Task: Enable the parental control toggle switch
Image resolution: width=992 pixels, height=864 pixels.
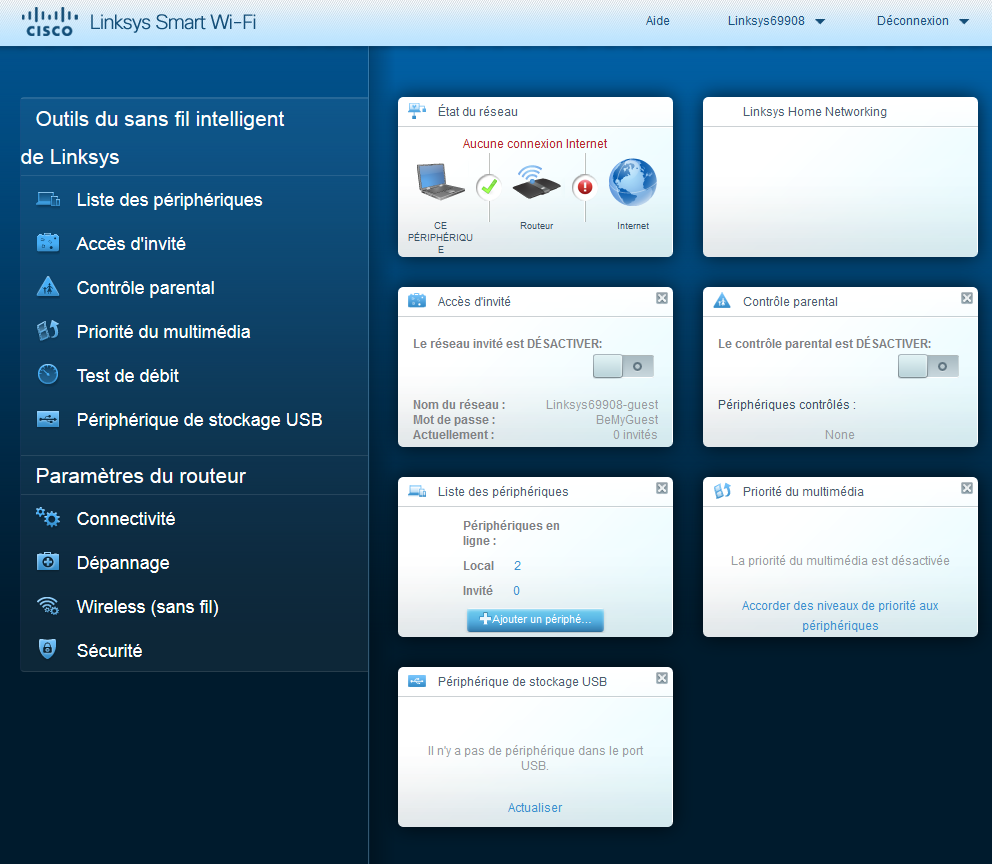Action: coord(928,366)
